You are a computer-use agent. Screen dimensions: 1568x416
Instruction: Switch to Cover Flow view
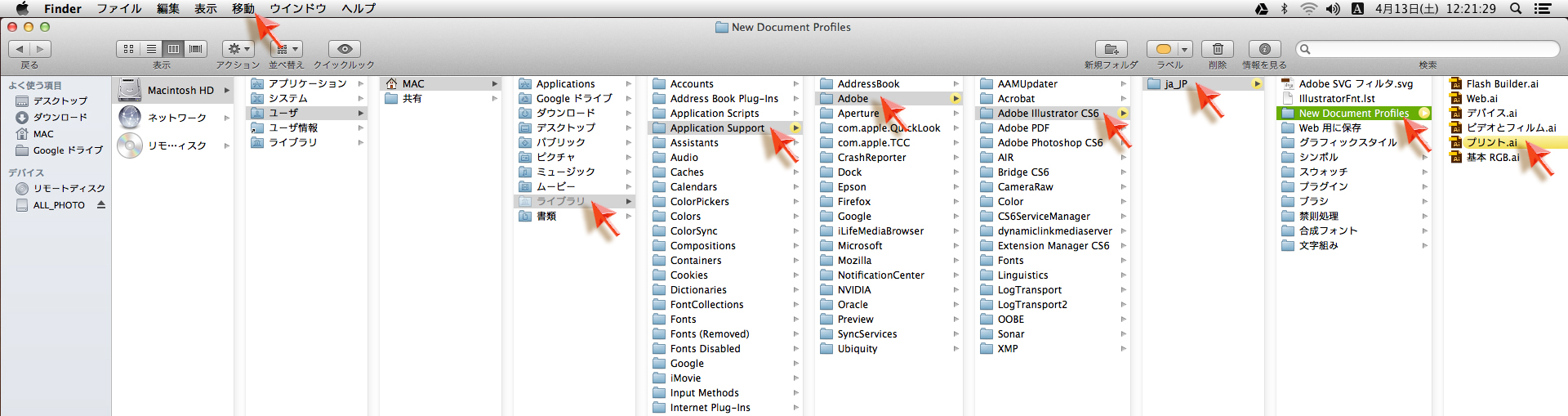pyautogui.click(x=196, y=49)
